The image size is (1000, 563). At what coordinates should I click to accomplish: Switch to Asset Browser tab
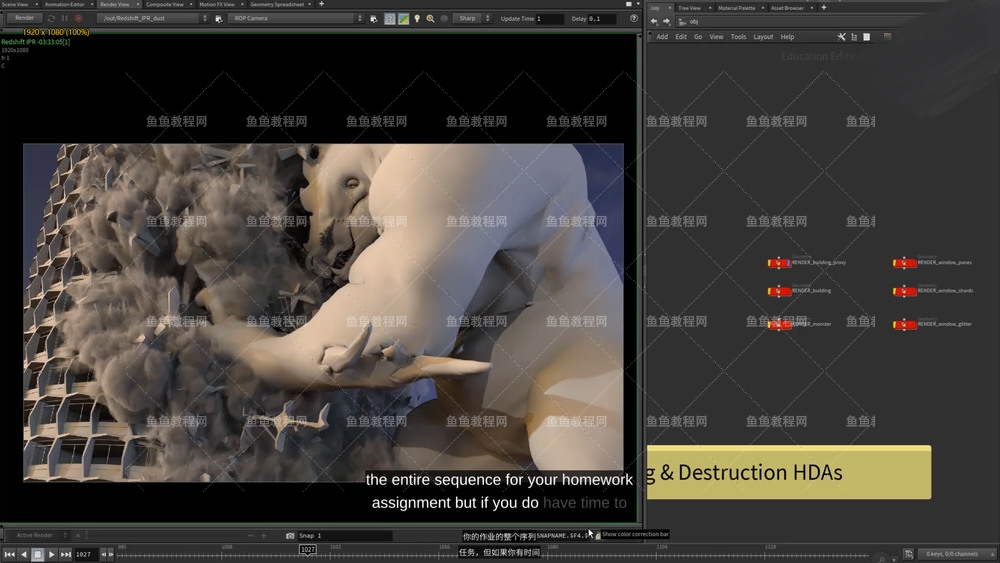click(x=788, y=8)
